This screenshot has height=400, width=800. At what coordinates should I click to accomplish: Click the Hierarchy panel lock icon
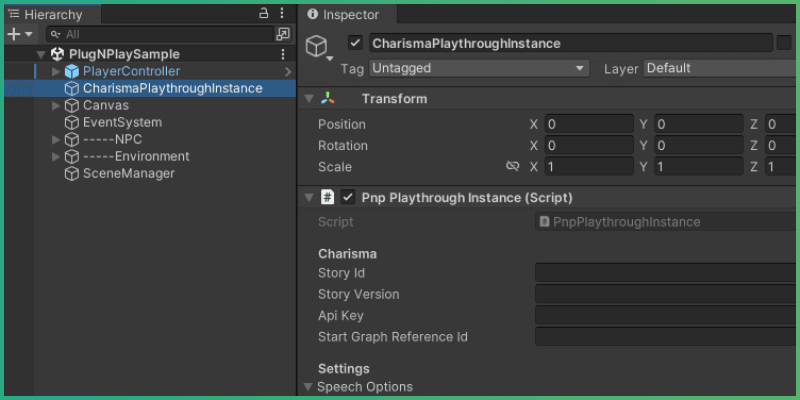click(264, 14)
